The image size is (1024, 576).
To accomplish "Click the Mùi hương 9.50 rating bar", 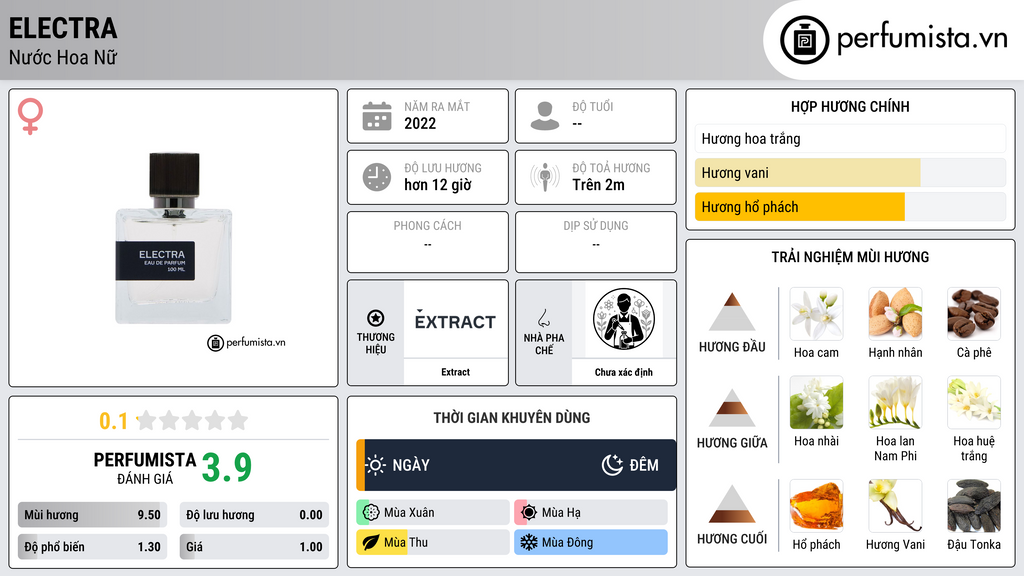I will [92, 515].
